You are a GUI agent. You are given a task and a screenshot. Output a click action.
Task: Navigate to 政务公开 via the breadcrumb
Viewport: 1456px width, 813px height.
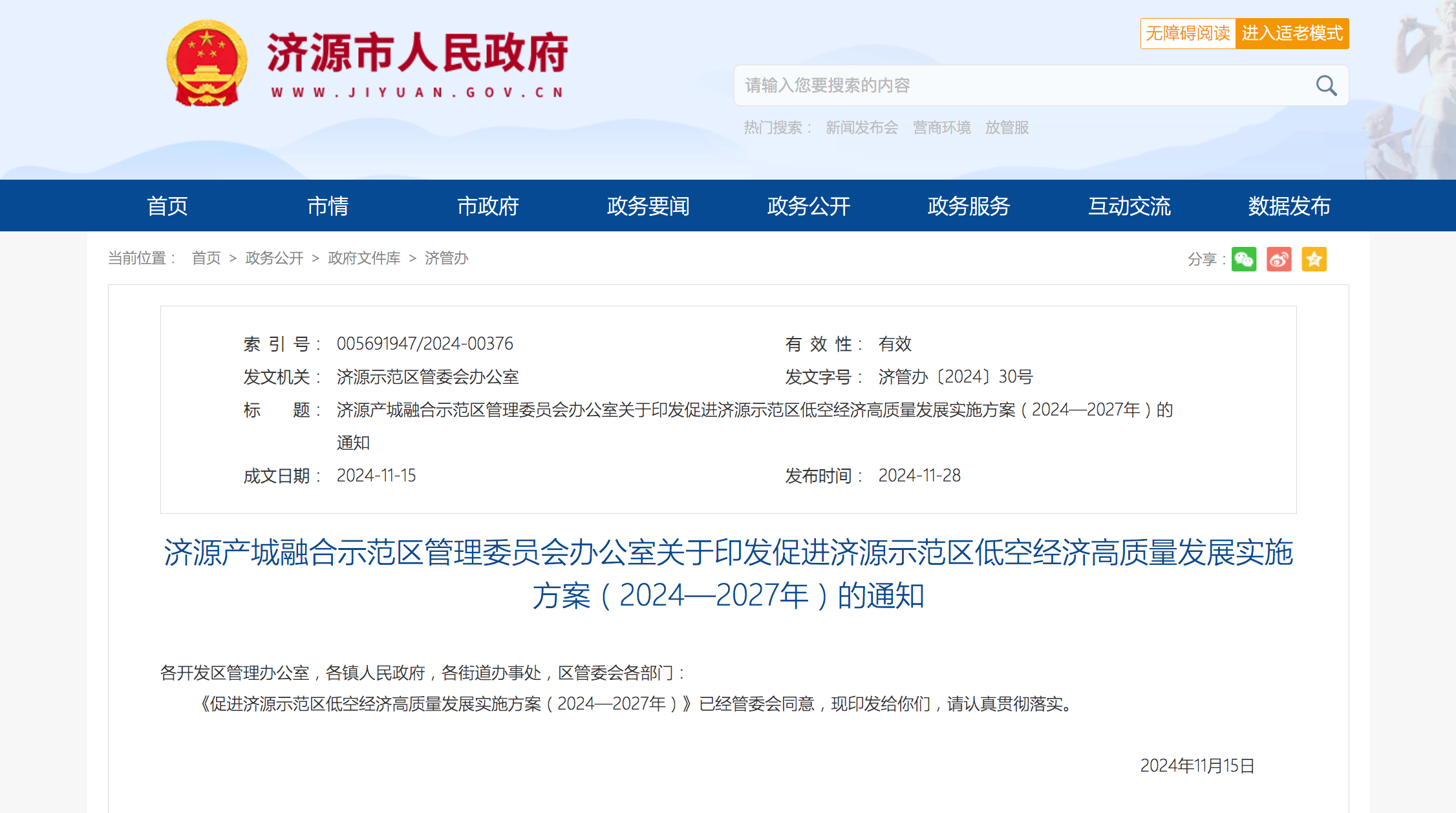[x=273, y=258]
